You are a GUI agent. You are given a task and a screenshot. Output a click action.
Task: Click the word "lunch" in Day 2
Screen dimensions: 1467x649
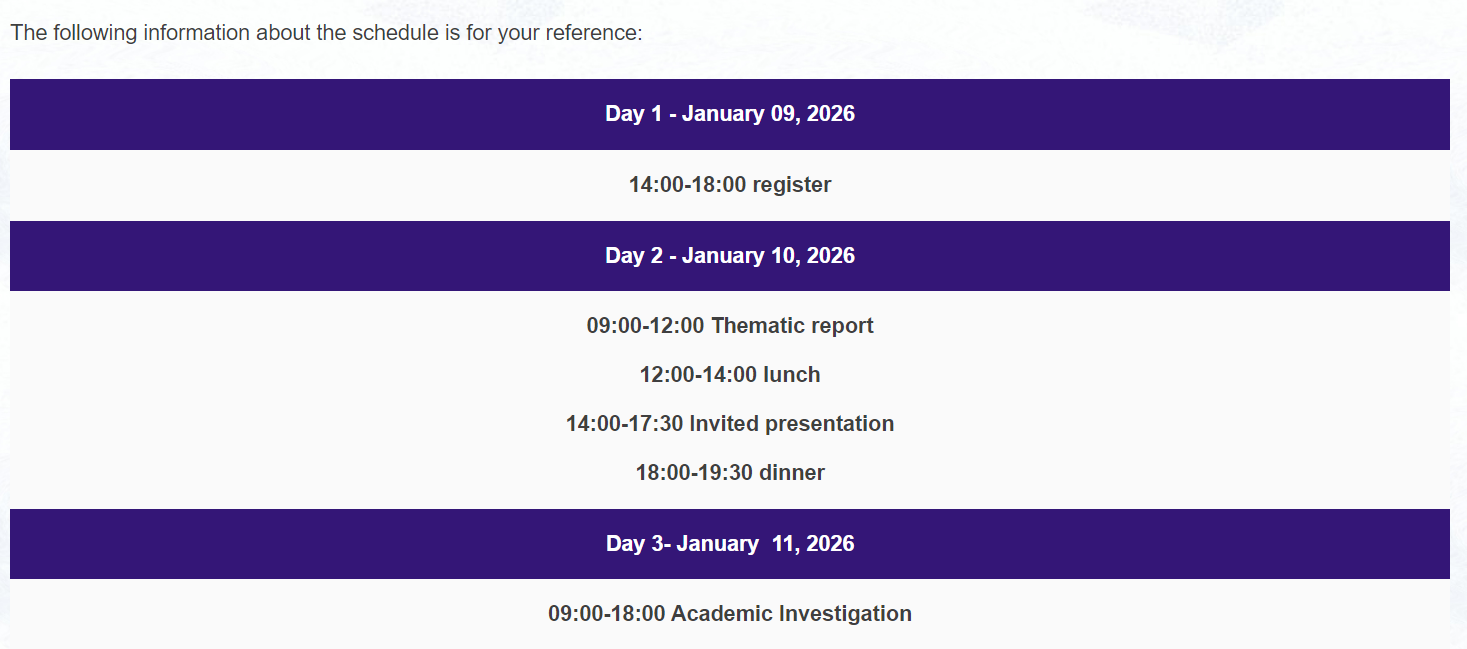792,375
